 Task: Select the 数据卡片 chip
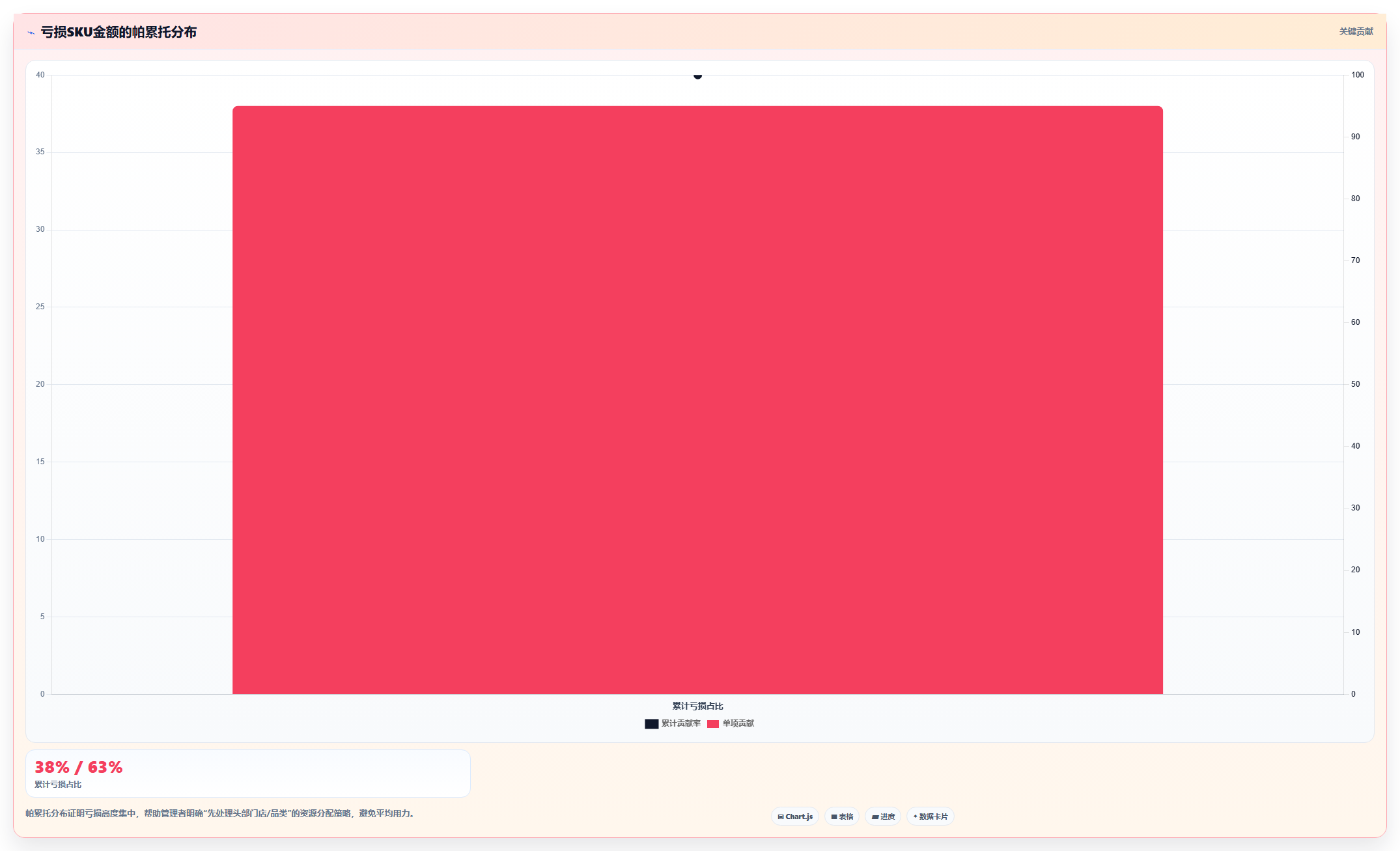coord(931,816)
